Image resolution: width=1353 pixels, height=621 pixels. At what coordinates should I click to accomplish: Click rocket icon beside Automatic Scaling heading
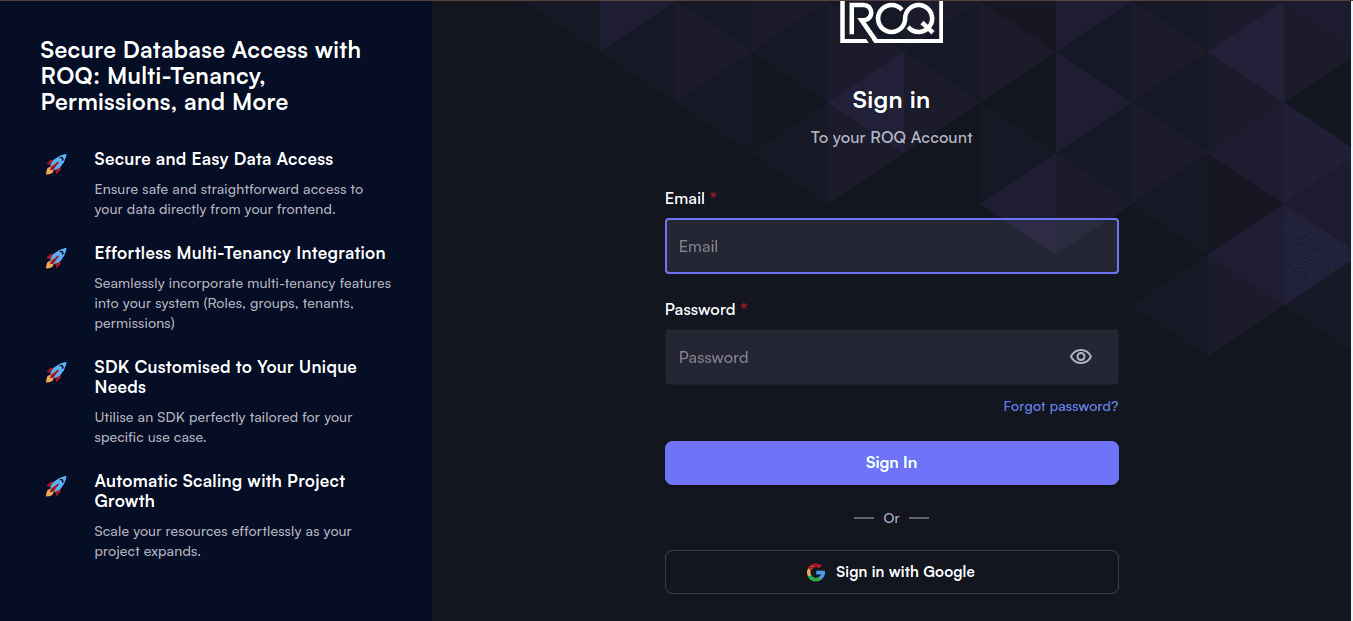tap(56, 487)
